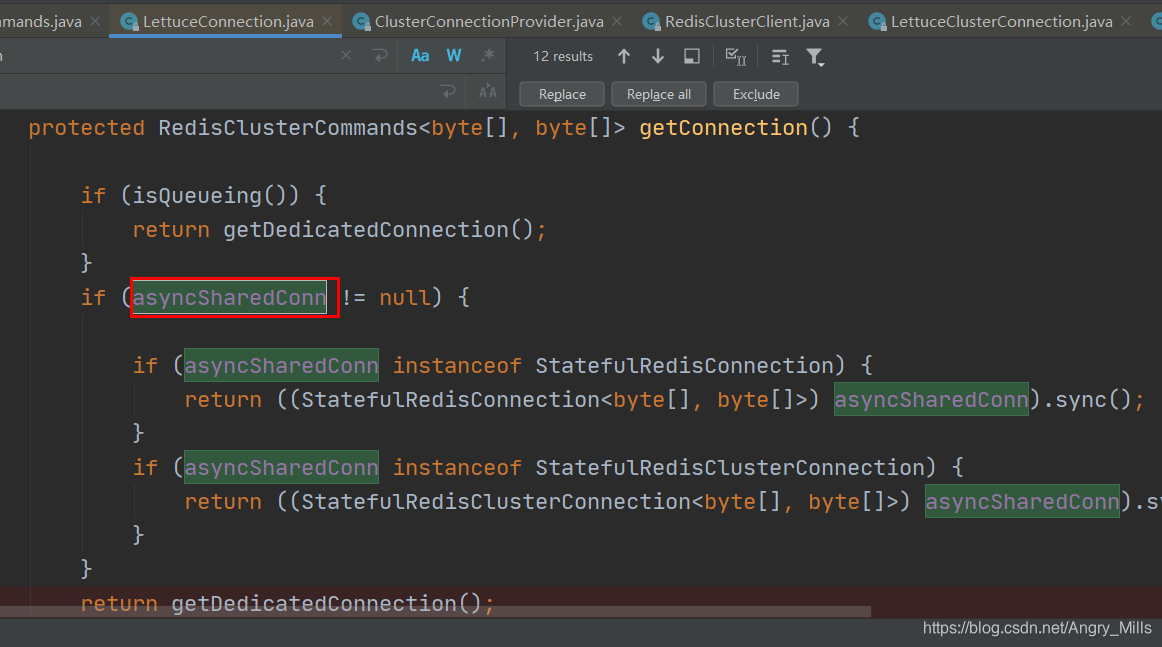Screen dimensions: 1162x647
Task: Click getConnection method name
Action: [723, 127]
